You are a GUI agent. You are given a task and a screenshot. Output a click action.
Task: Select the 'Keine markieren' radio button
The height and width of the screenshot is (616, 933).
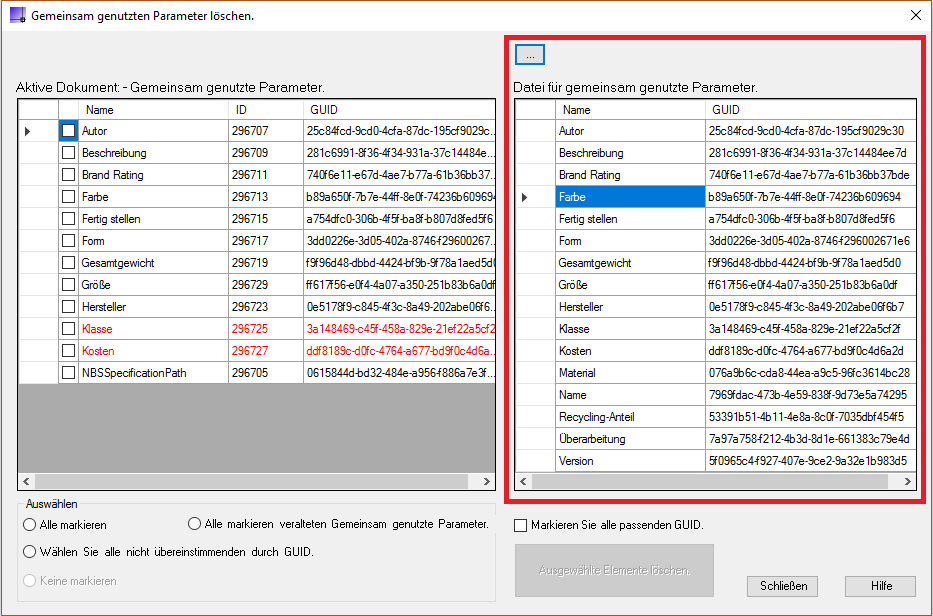pos(29,580)
